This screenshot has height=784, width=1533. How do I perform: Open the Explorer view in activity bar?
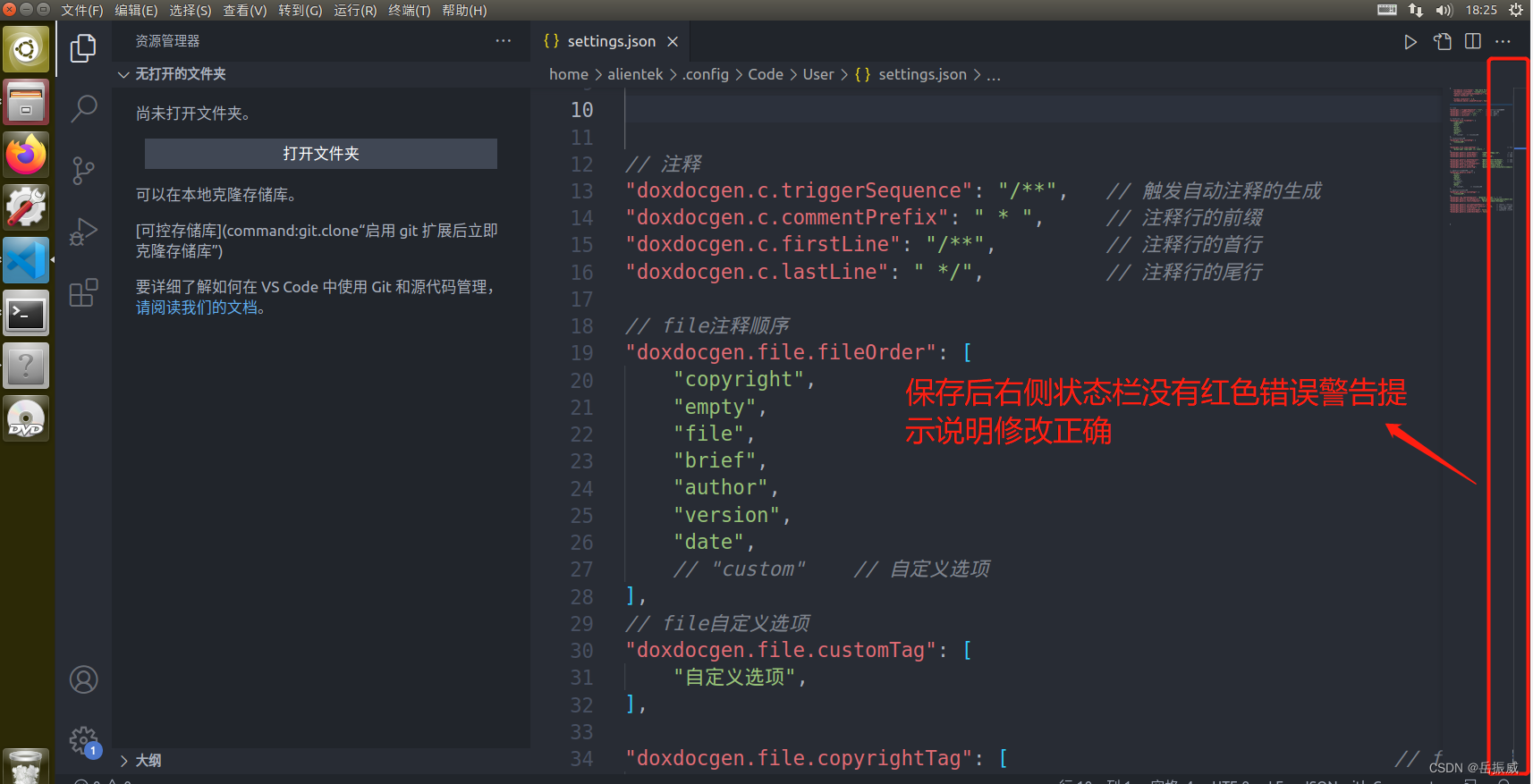click(83, 48)
